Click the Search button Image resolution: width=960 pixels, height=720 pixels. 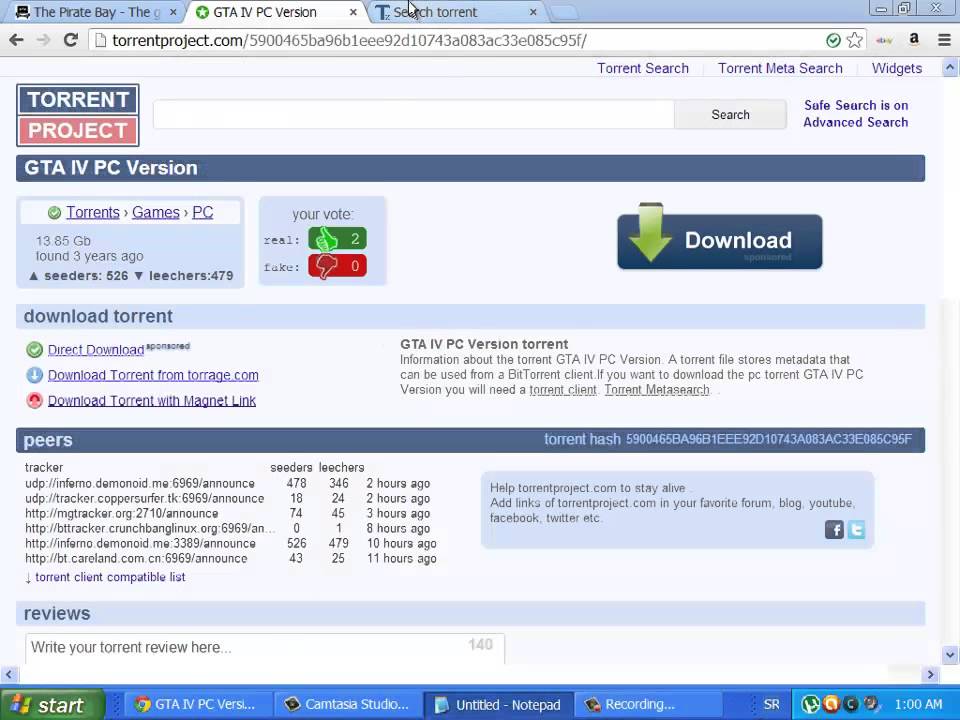pos(730,114)
